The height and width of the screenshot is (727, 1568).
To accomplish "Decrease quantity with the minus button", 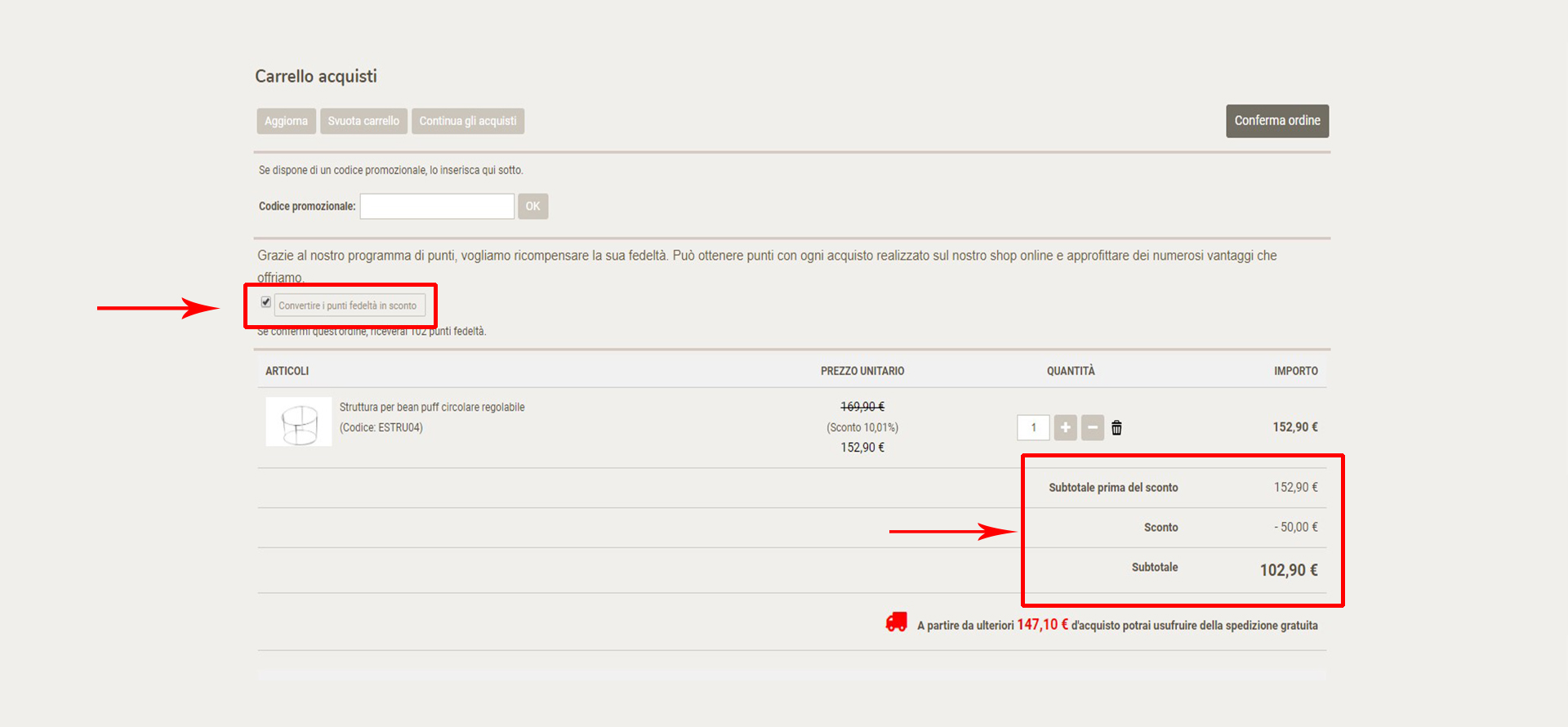I will click(x=1092, y=427).
